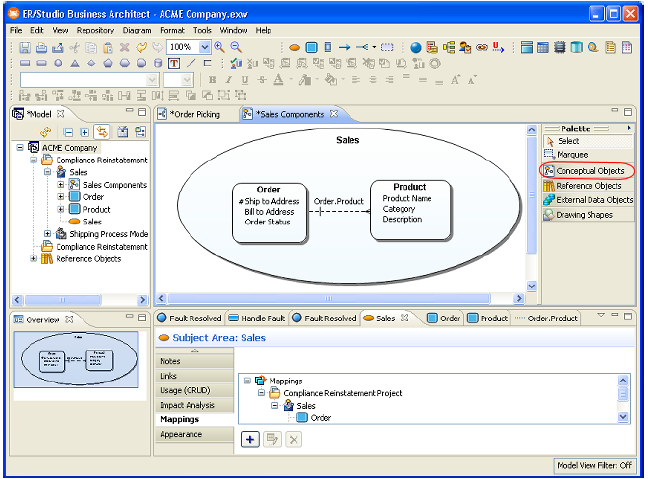The width and height of the screenshot is (648, 479).
Task: Expand the Sales Components tree node
Action: (61, 185)
